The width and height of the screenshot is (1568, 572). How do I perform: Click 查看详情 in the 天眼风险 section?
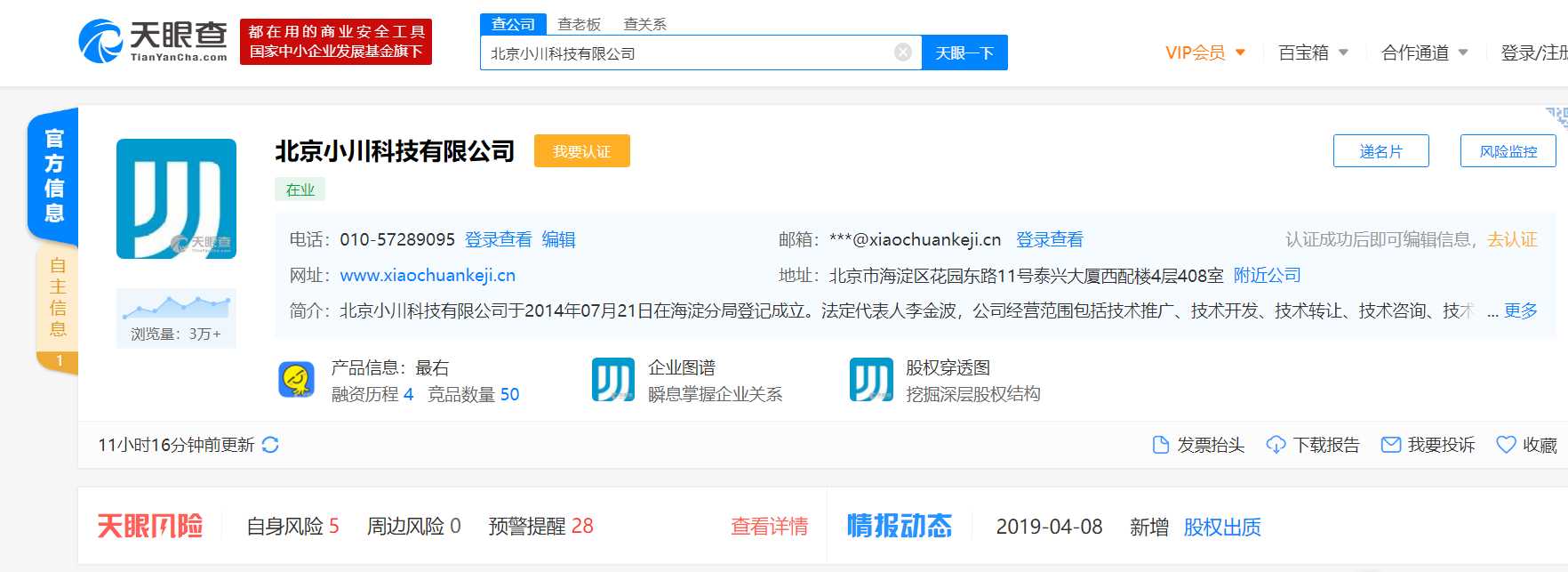click(x=770, y=527)
